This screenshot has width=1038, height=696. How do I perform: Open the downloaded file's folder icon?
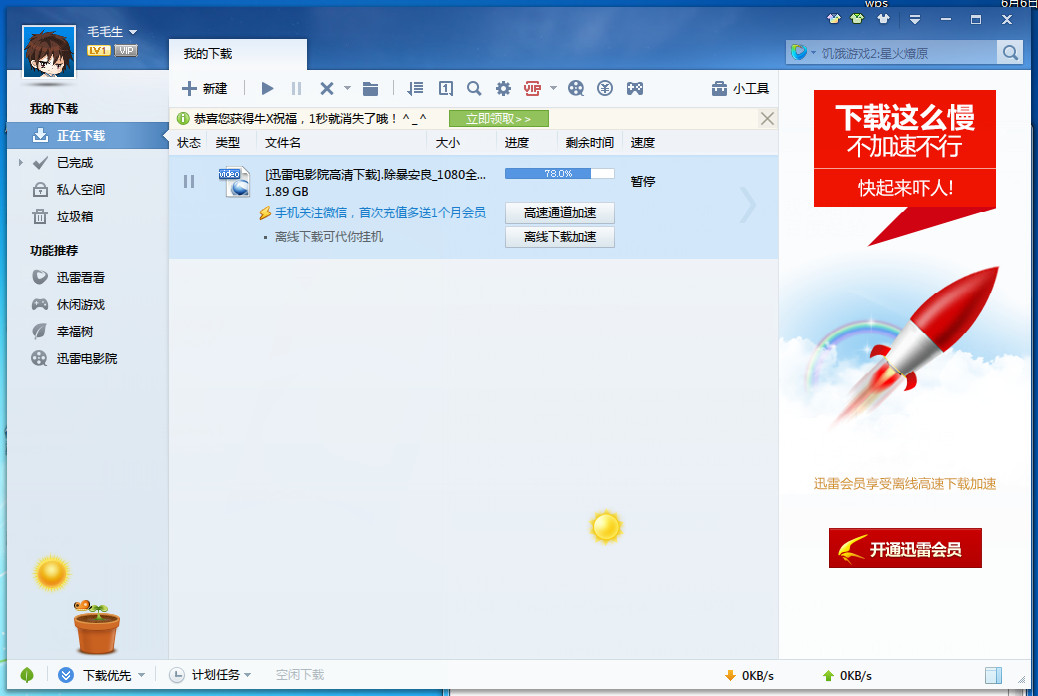(x=369, y=88)
